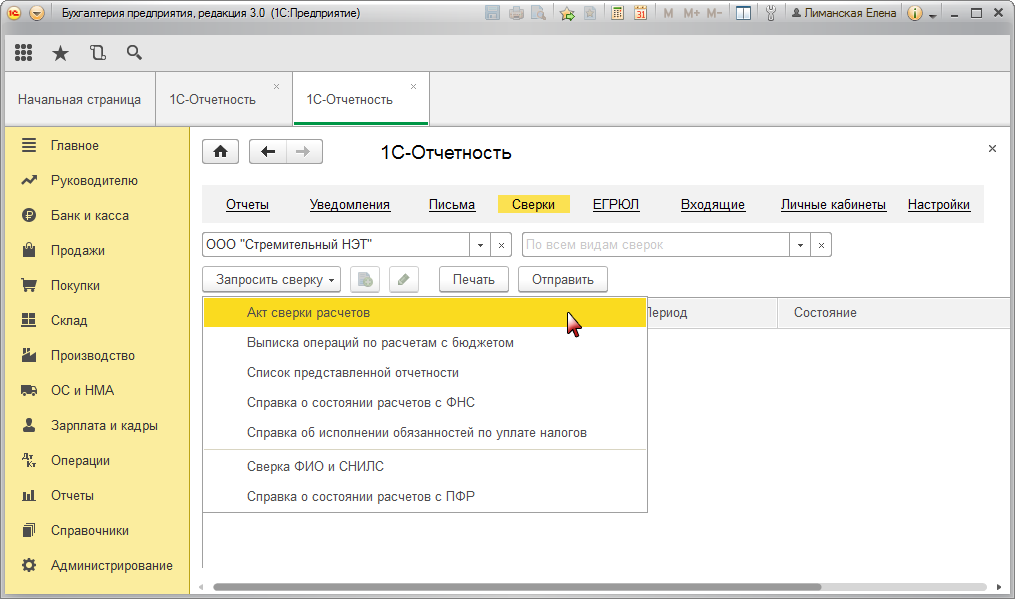Screen dimensions: 1015x599
Task: Open the Зарплата и кадры section
Action: coord(104,426)
